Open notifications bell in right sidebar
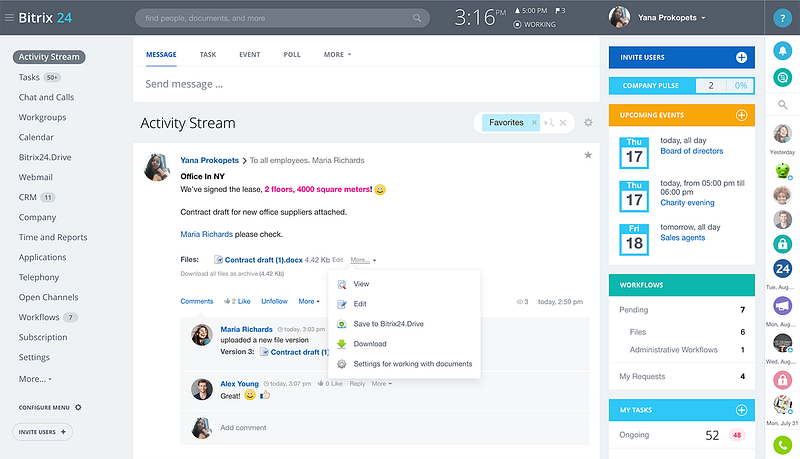Screen dimensions: 800x459 tap(782, 50)
